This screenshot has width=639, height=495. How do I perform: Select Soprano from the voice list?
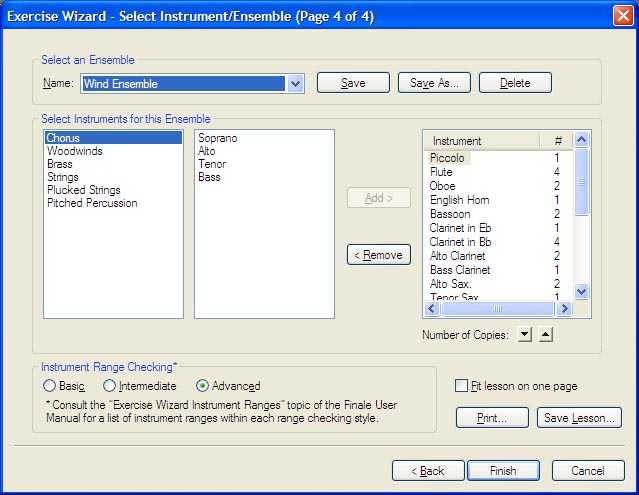point(217,138)
